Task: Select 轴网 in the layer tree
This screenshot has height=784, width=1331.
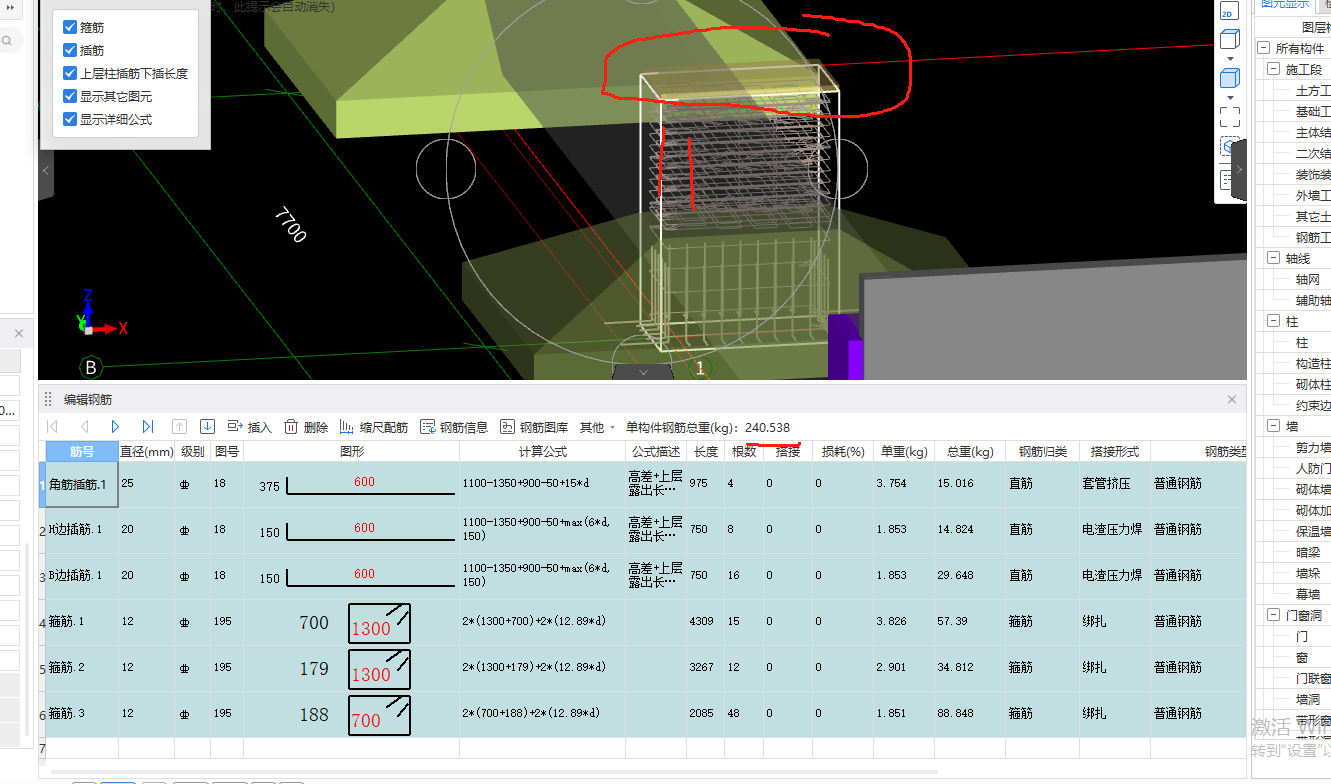Action: pos(1308,280)
